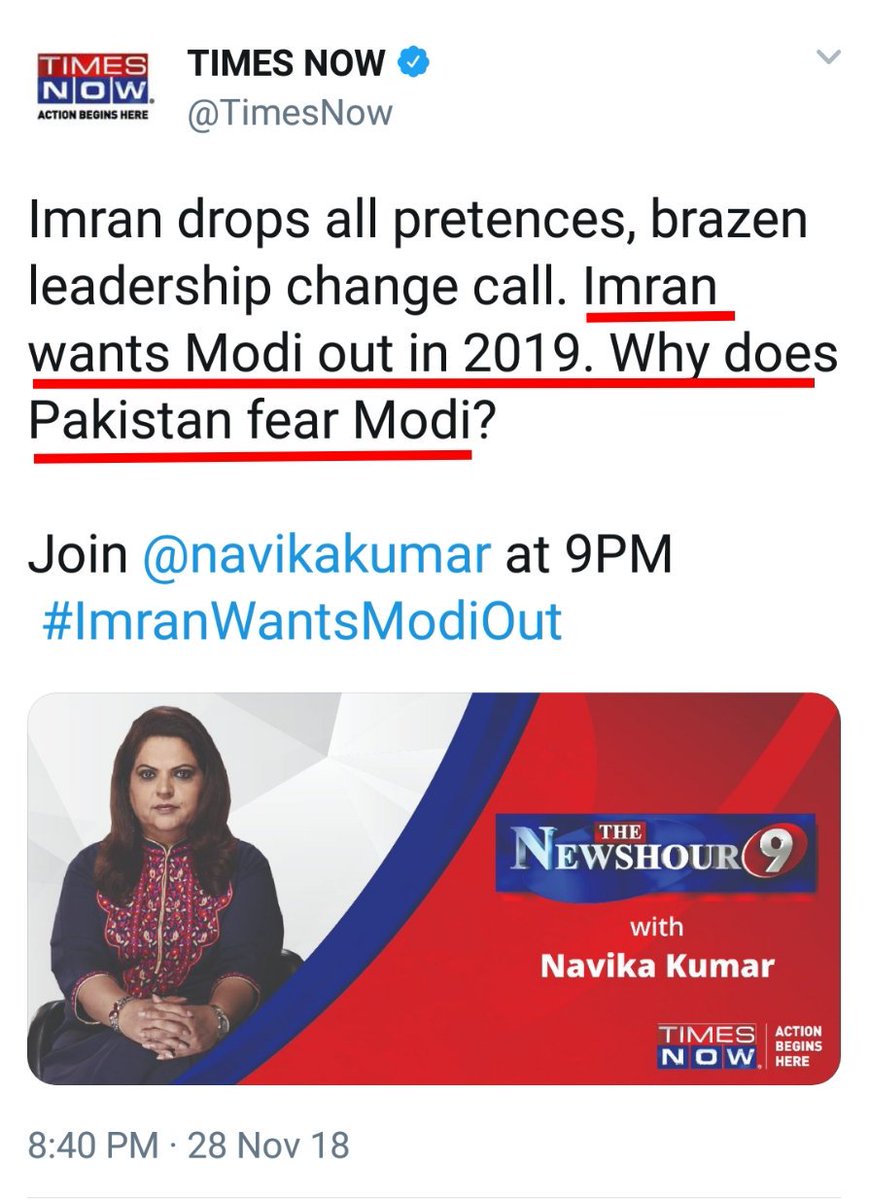Click the underlined 'Pakistan fear Modi' text
The width and height of the screenshot is (870, 1200).
pyautogui.click(x=248, y=421)
